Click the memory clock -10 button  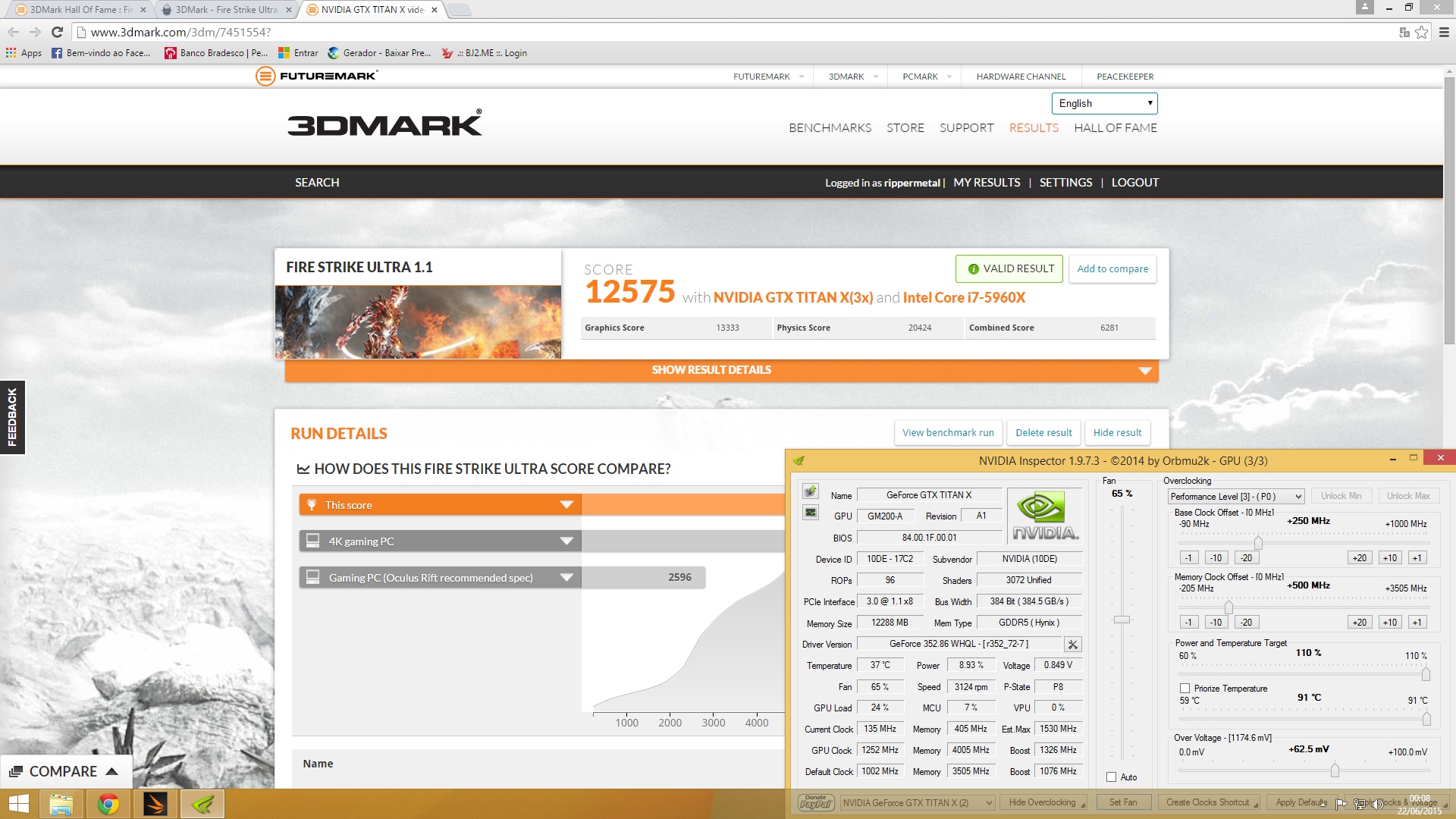click(x=1216, y=623)
